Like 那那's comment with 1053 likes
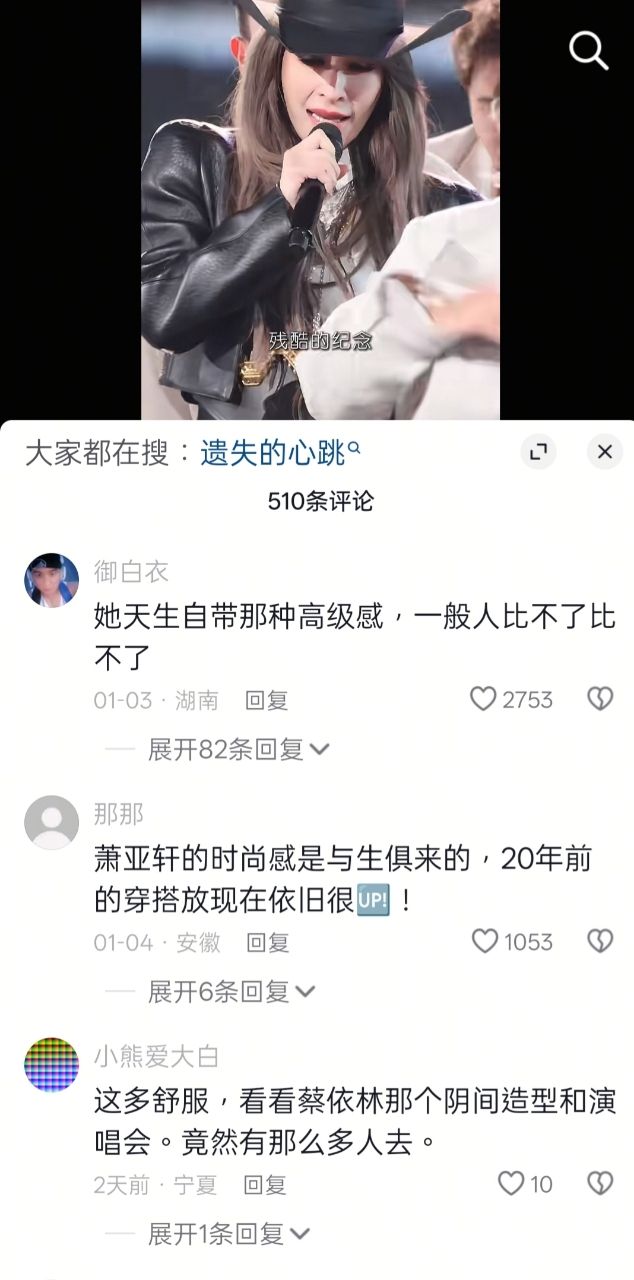Screen dimensions: 634x1280 tap(485, 941)
